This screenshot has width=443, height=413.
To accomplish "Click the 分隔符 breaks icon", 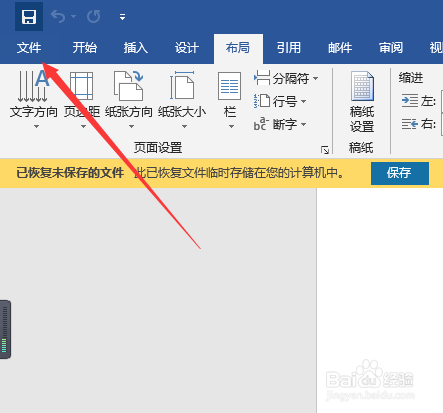I will tap(262, 78).
